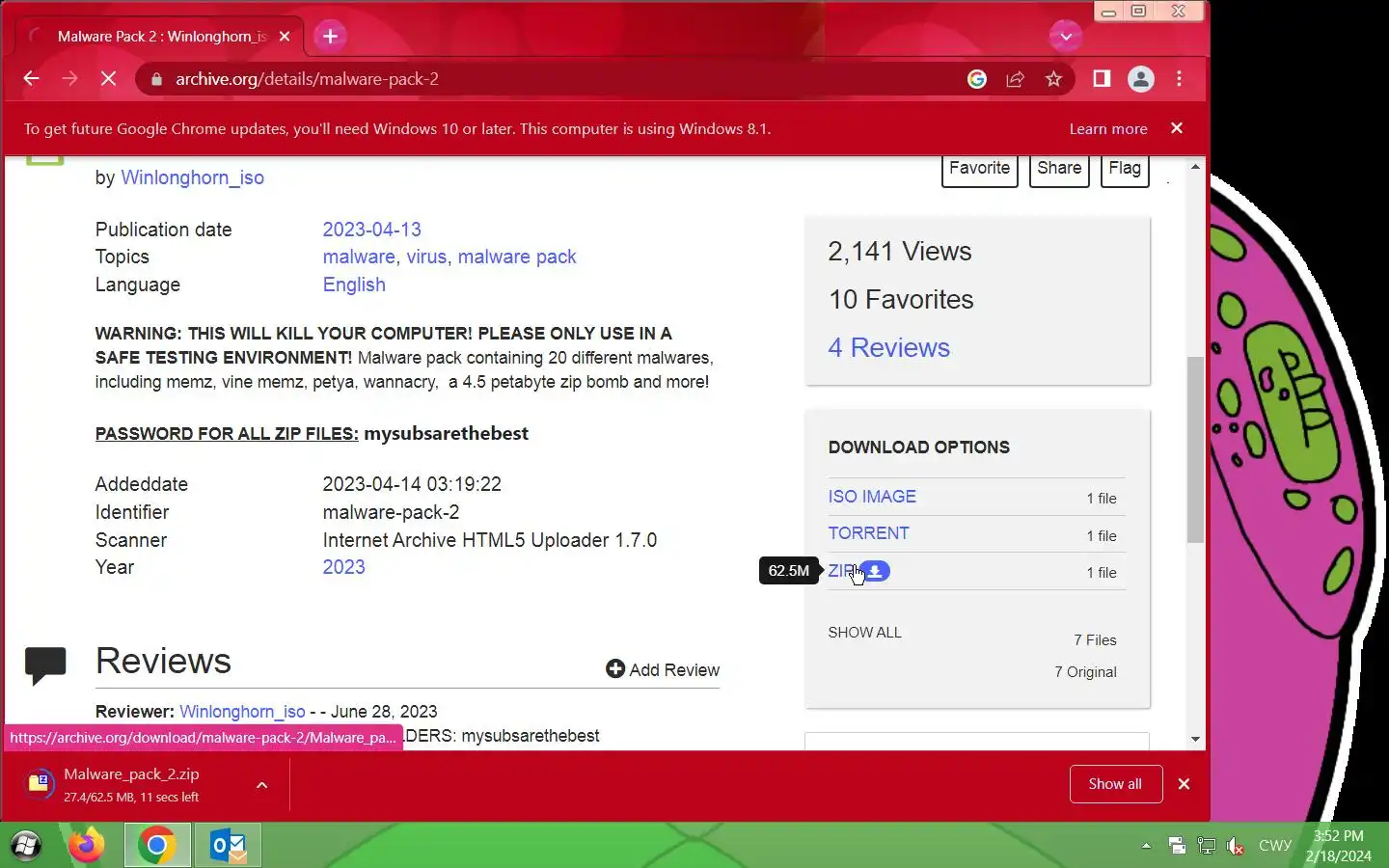Expand SHOW ALL download files
The width and height of the screenshot is (1389, 868).
(x=864, y=633)
